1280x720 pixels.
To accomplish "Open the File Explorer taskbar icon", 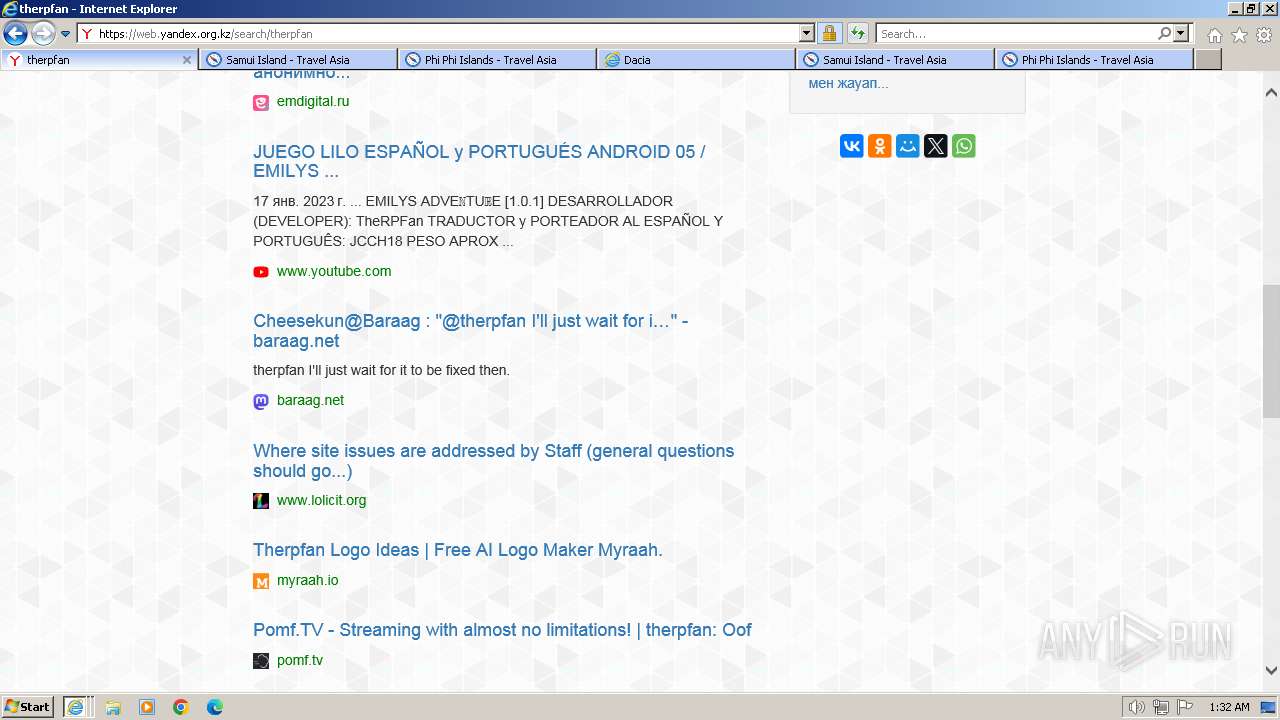I will coord(113,707).
